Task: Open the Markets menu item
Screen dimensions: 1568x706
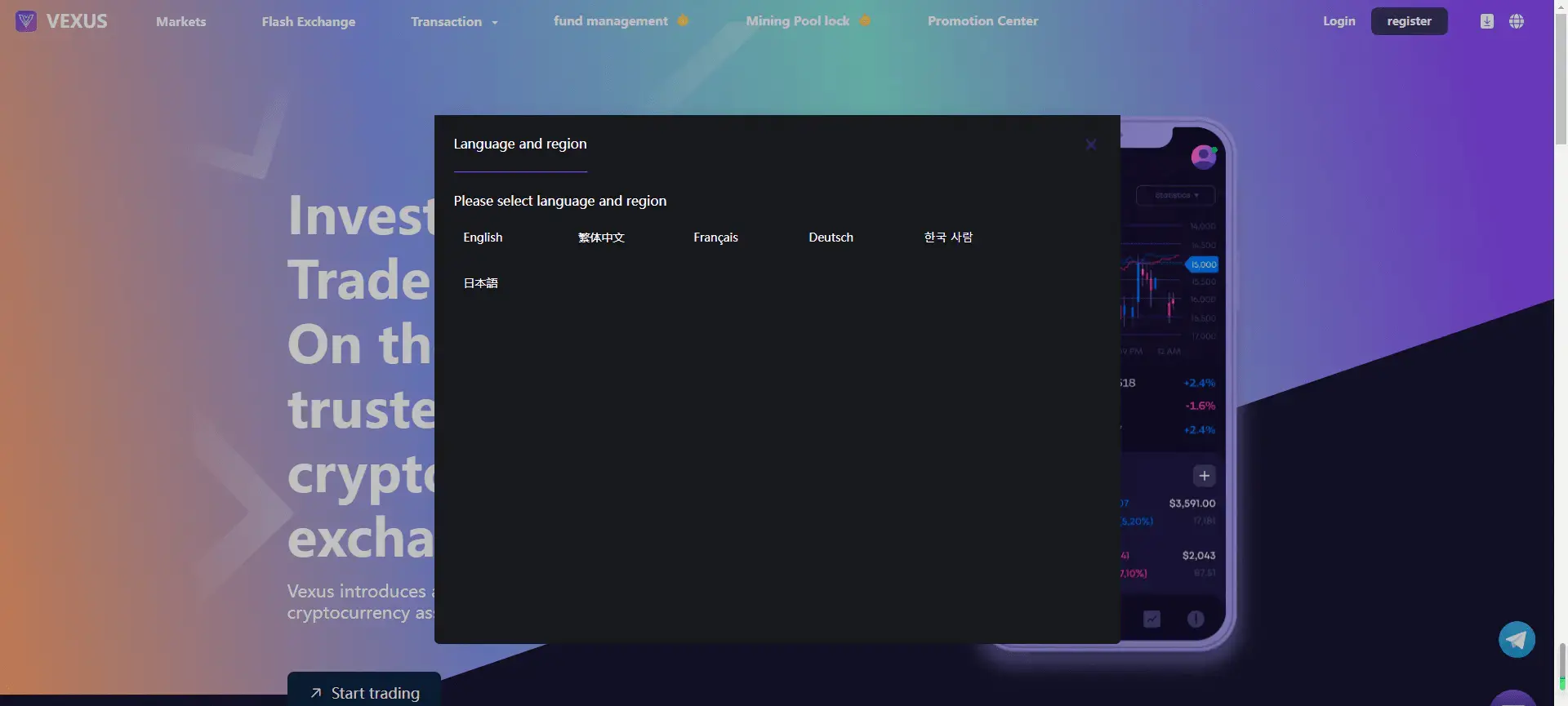Action: (x=180, y=22)
